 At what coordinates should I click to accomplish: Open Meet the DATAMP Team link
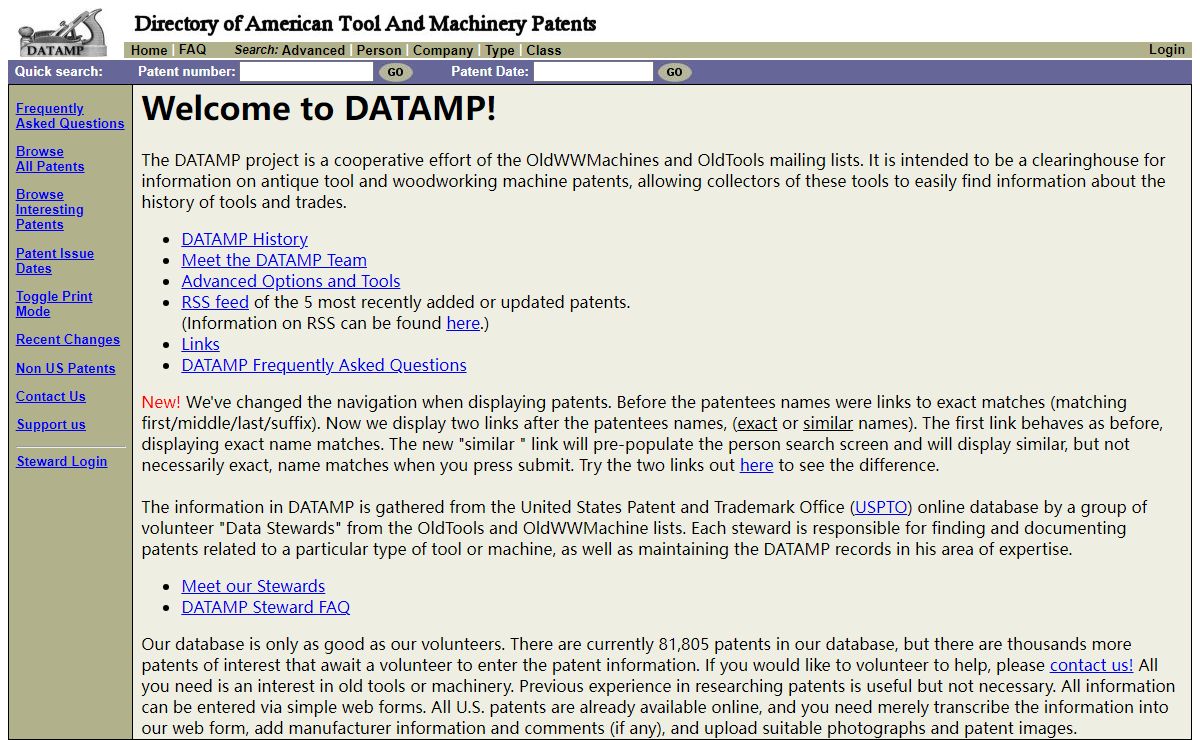tap(274, 260)
